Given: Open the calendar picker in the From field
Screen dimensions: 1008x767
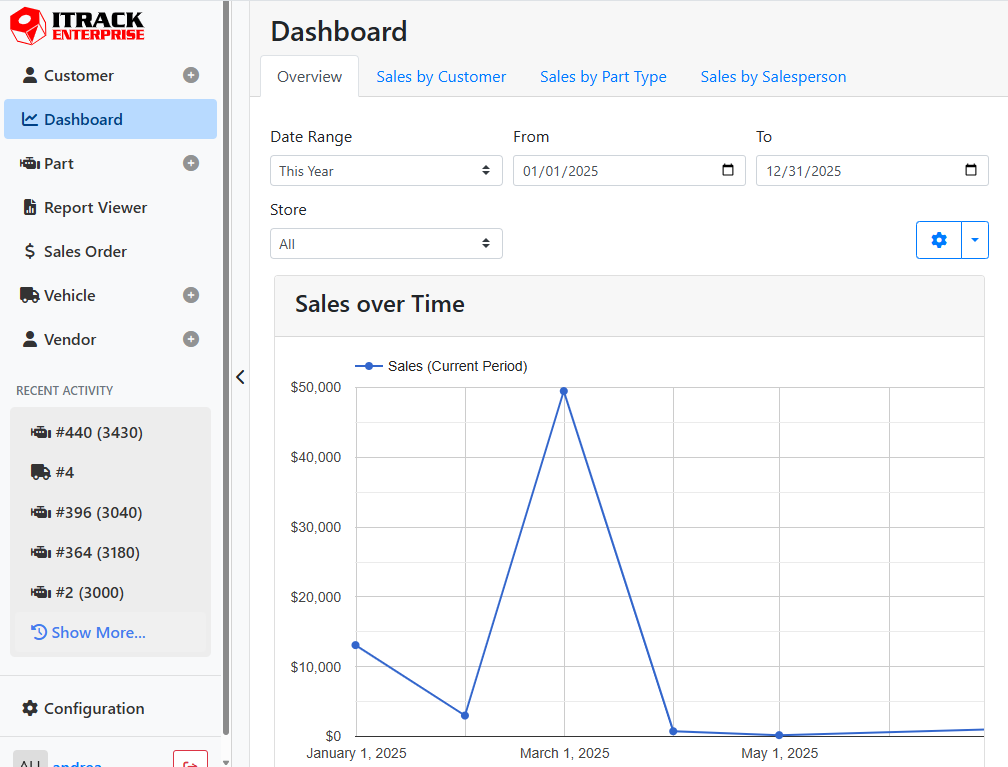Looking at the screenshot, I should (728, 170).
